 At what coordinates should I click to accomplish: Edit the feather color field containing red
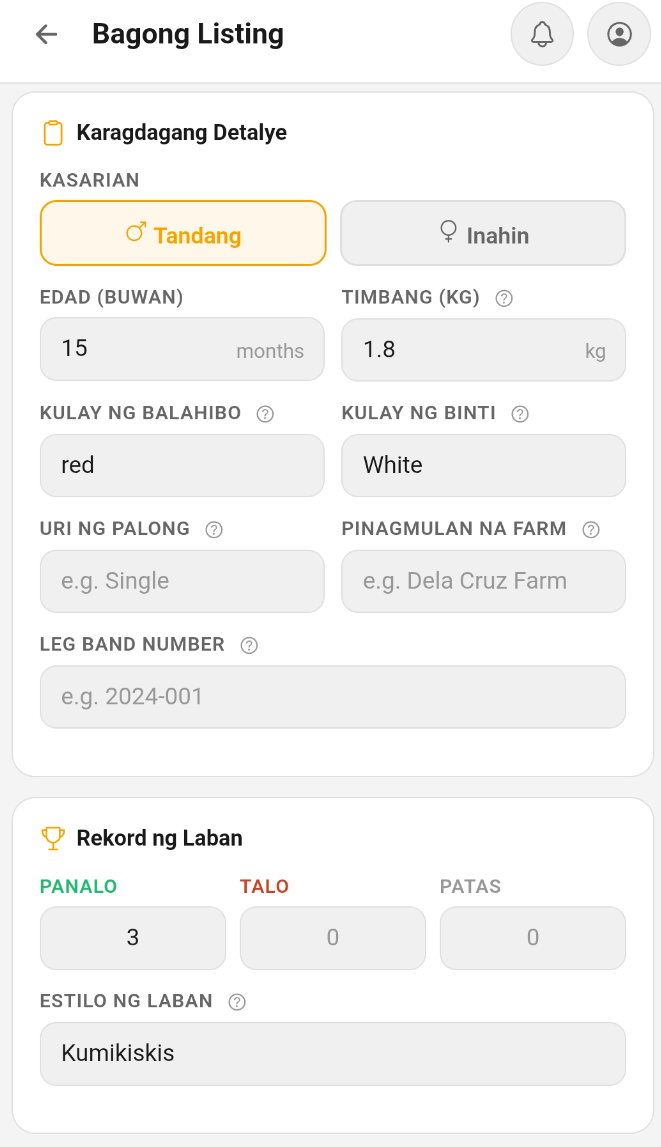tap(182, 465)
